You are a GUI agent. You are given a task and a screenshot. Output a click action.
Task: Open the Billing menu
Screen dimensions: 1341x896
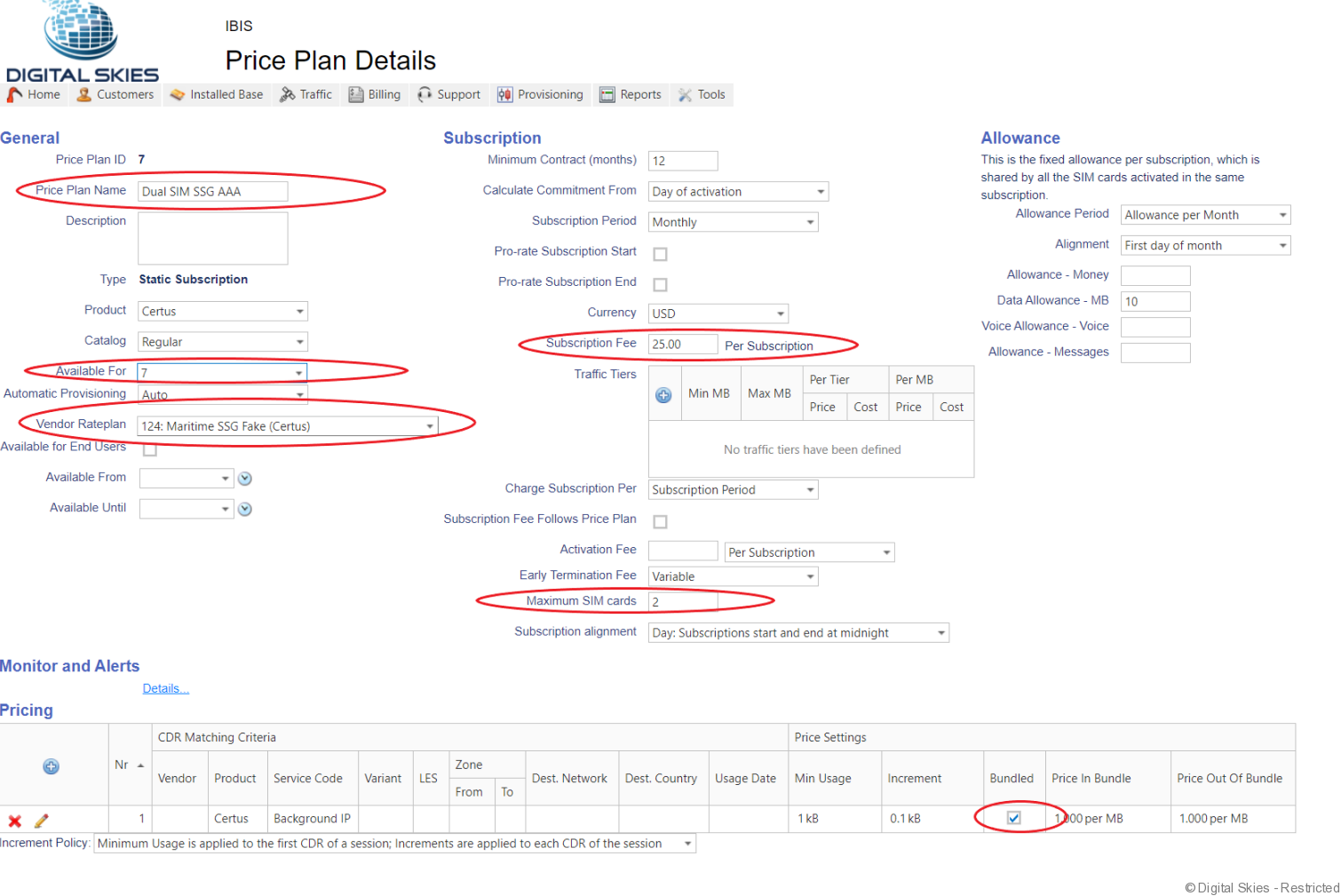click(375, 94)
